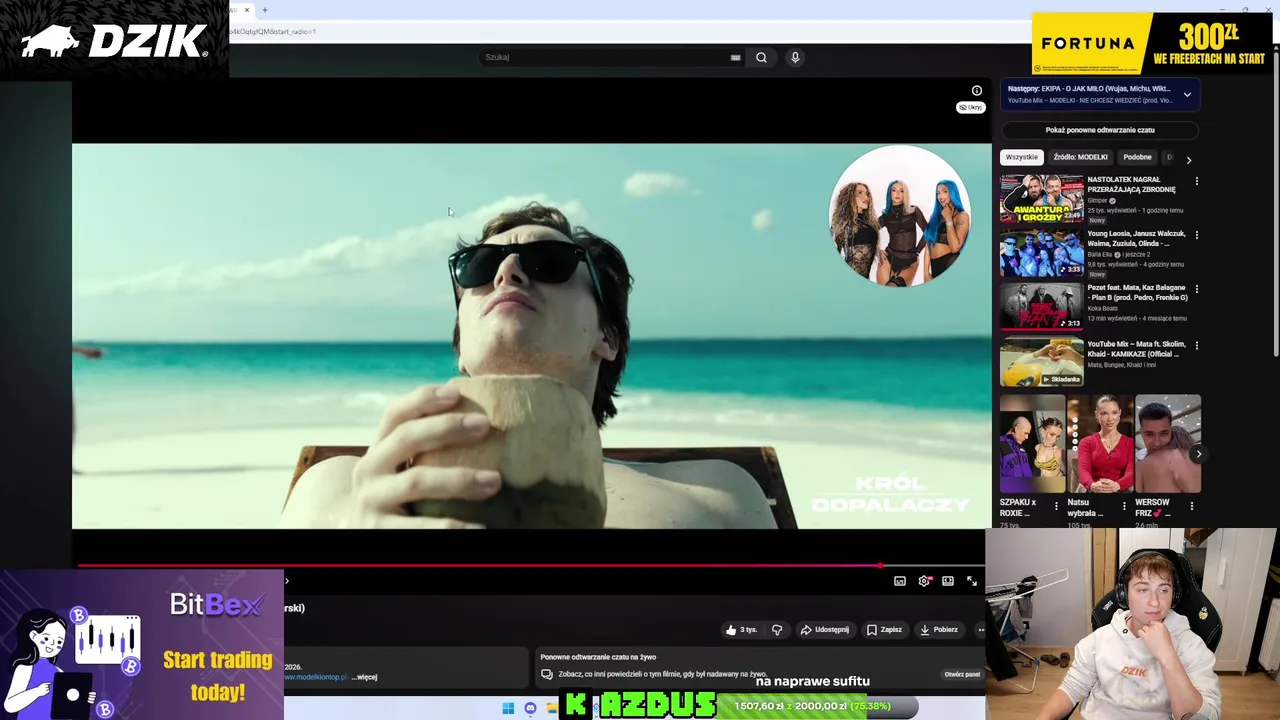The image size is (1280, 720).
Task: Click the YouTube search magnifier button
Action: click(761, 57)
